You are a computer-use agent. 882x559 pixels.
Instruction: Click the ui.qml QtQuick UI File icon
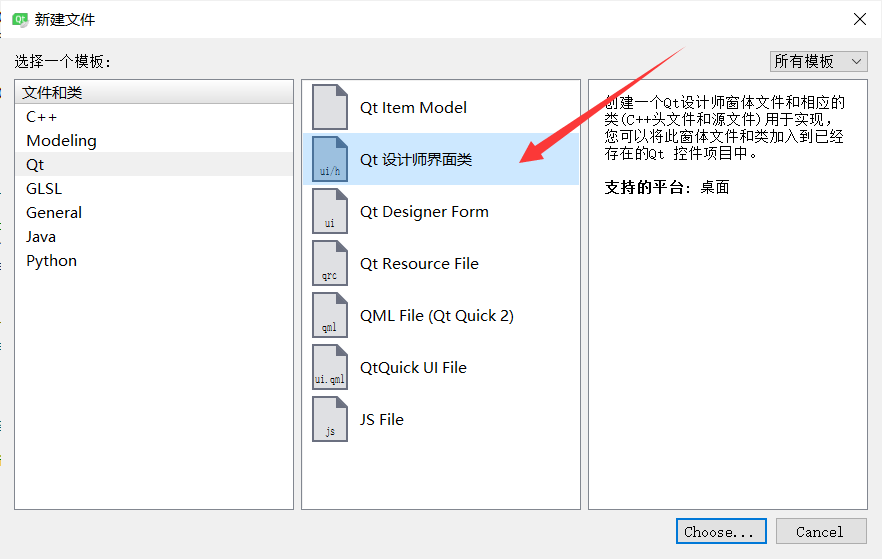click(330, 367)
